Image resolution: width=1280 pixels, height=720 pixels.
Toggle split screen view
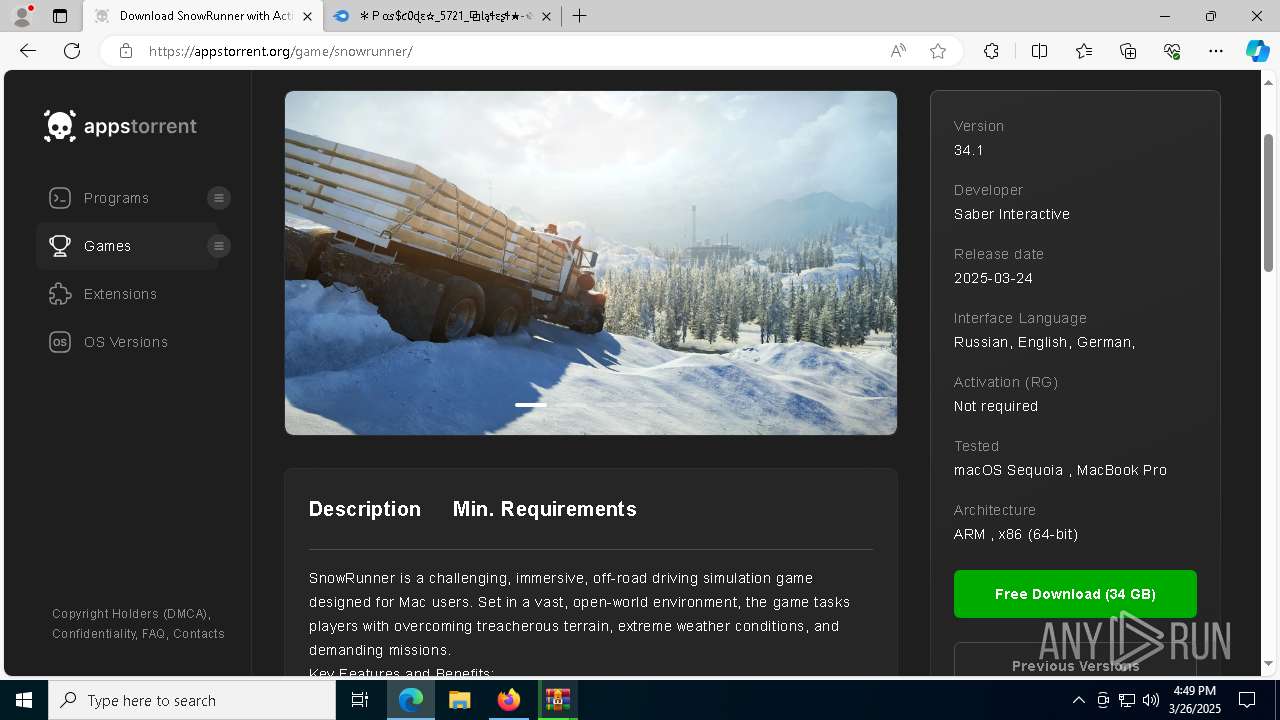click(1039, 51)
